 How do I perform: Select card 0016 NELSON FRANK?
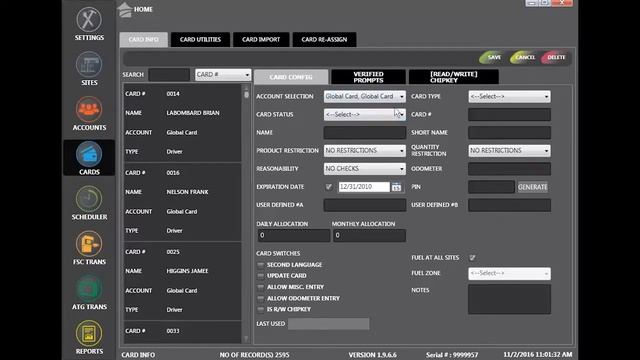click(182, 202)
